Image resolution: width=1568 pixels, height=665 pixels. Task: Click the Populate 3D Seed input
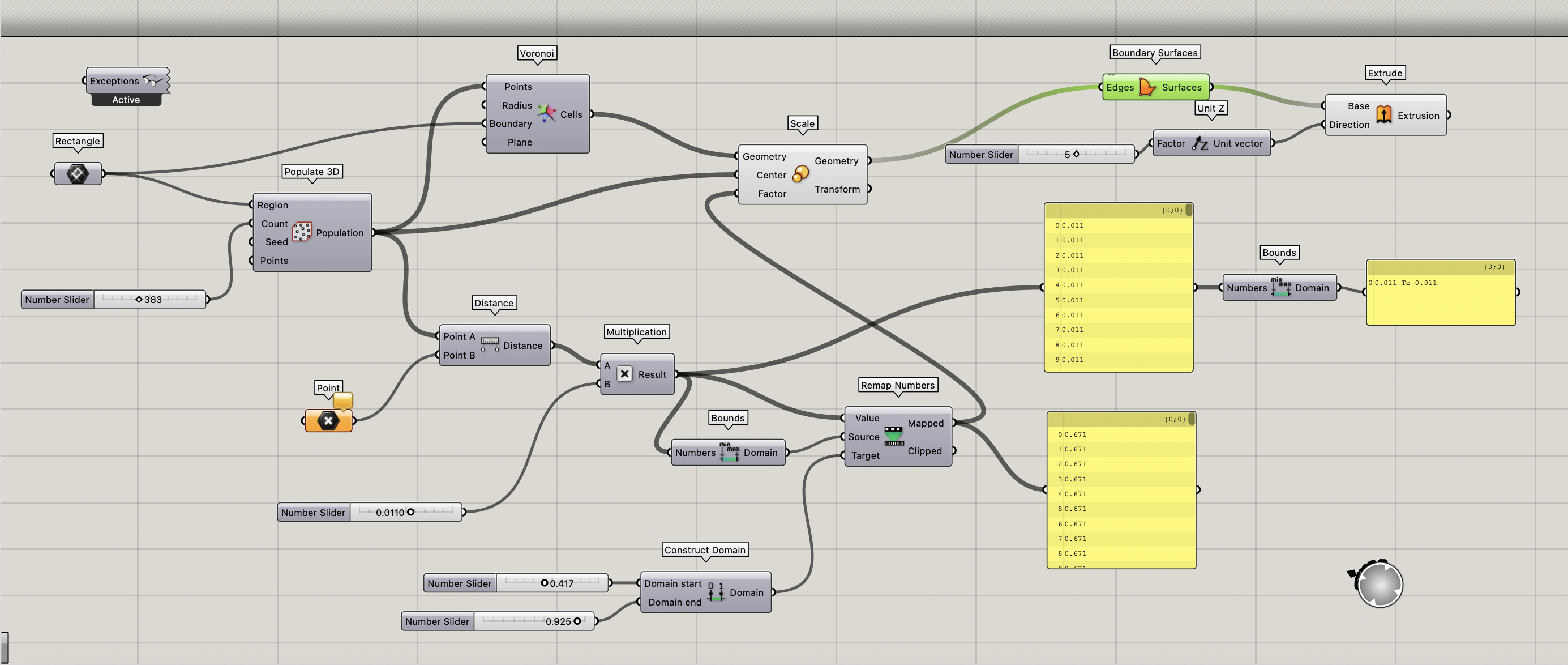(x=276, y=242)
